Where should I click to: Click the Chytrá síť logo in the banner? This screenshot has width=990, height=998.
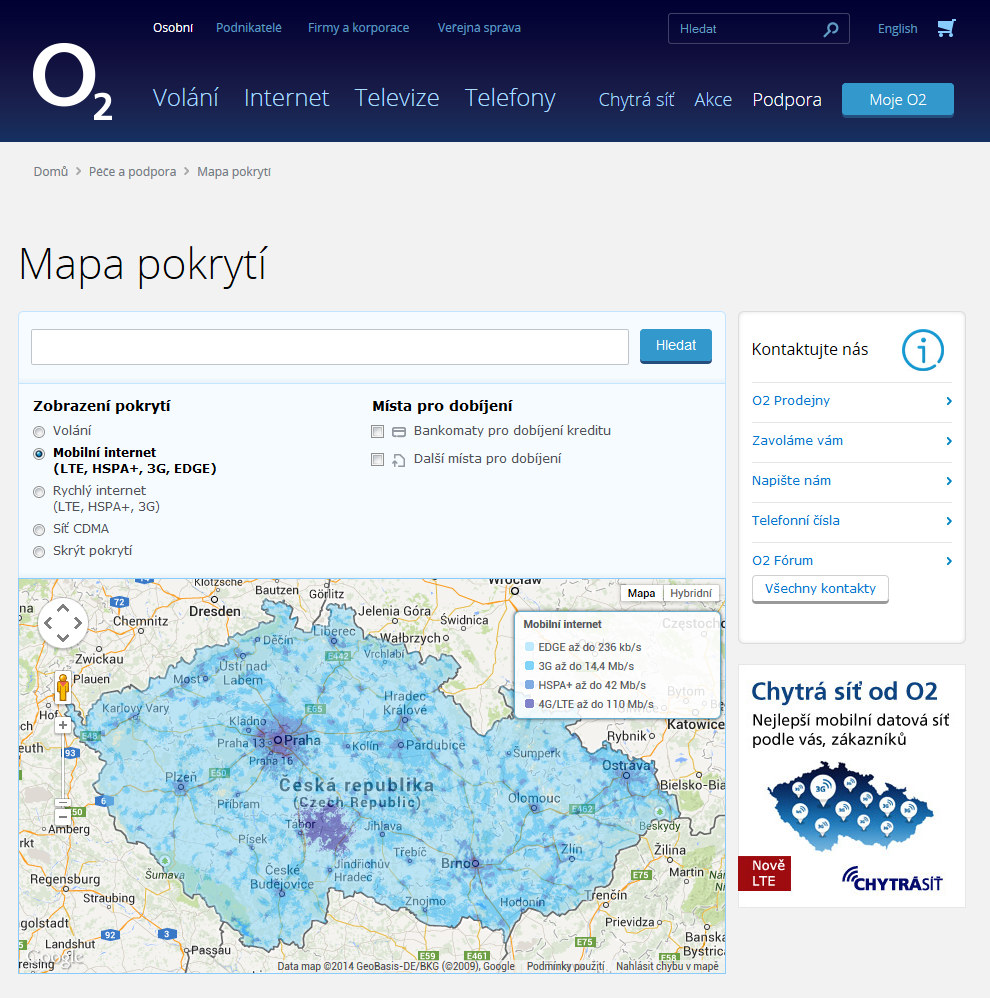[891, 879]
